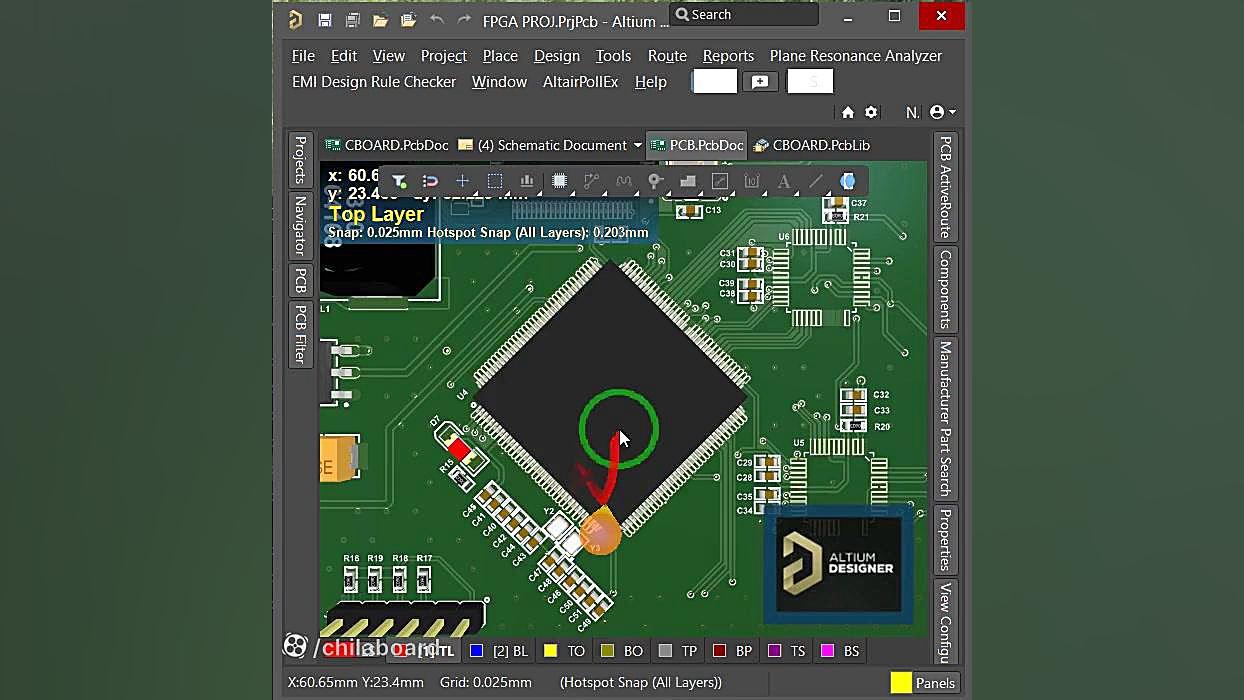
Task: Go to the Home page icon
Action: (x=848, y=112)
